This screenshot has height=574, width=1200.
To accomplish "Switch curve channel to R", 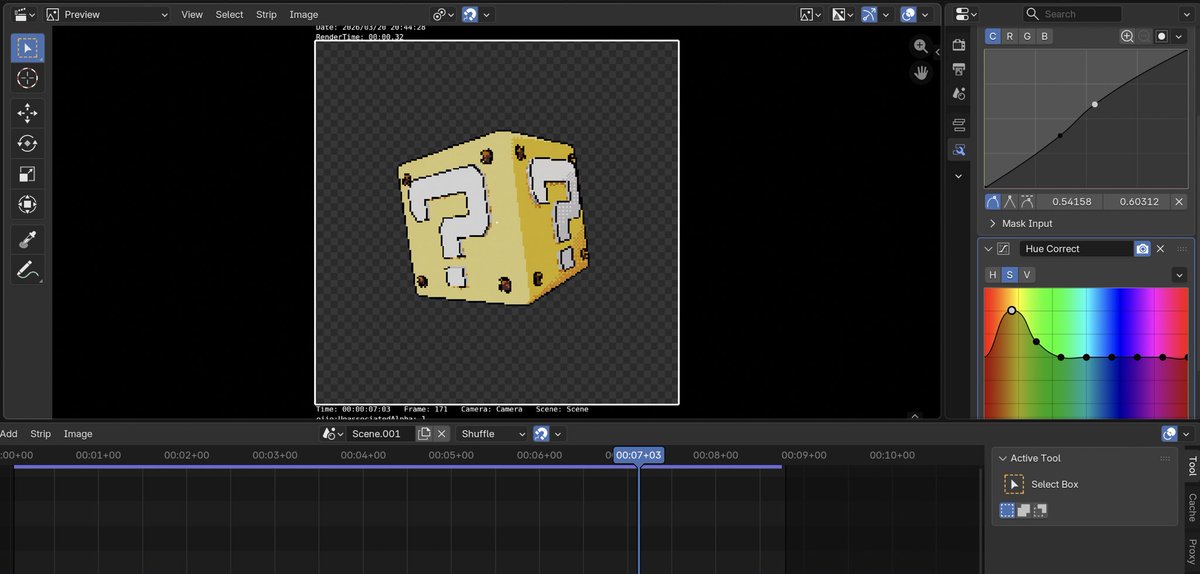I will 1010,36.
